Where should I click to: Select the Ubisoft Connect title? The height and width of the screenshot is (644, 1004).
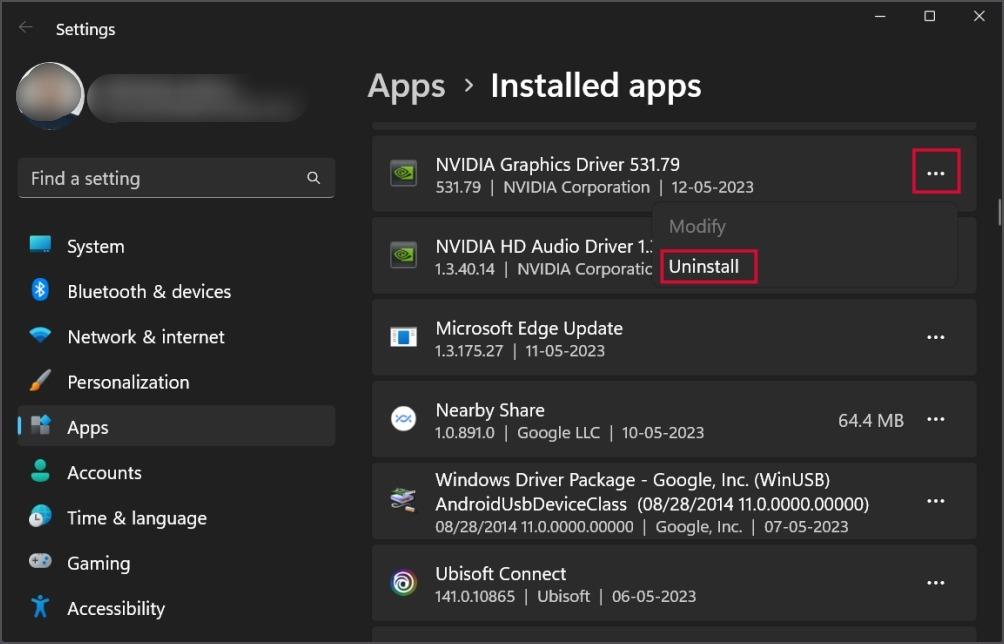click(501, 573)
